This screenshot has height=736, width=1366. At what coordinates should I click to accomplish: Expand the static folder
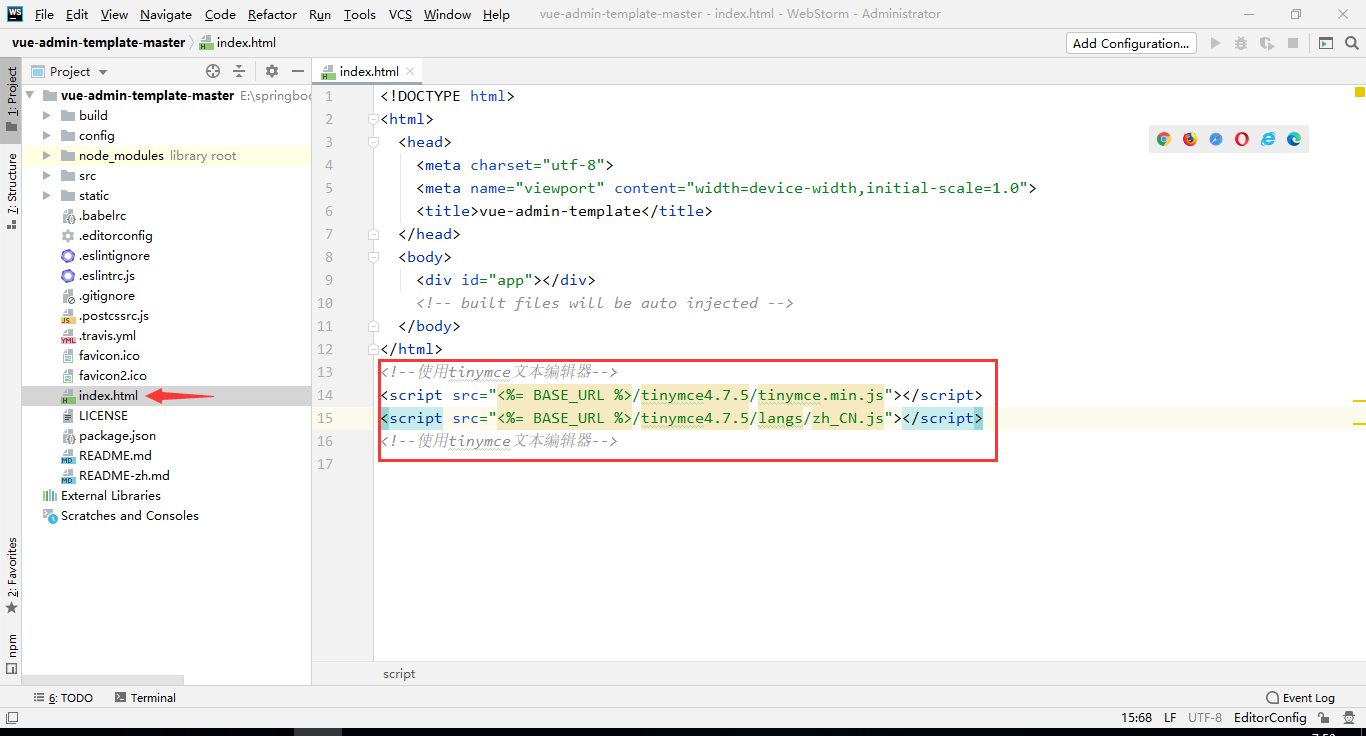point(47,195)
